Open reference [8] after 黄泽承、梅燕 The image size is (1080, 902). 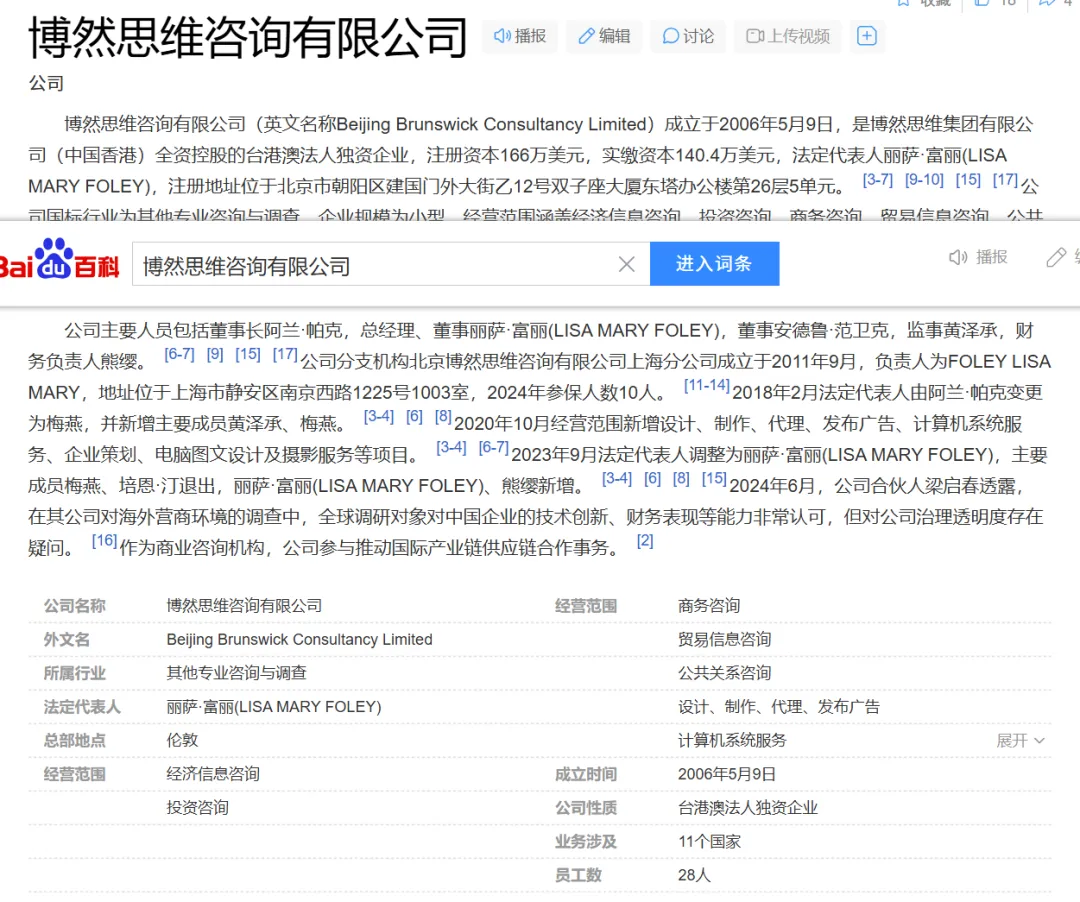(443, 417)
